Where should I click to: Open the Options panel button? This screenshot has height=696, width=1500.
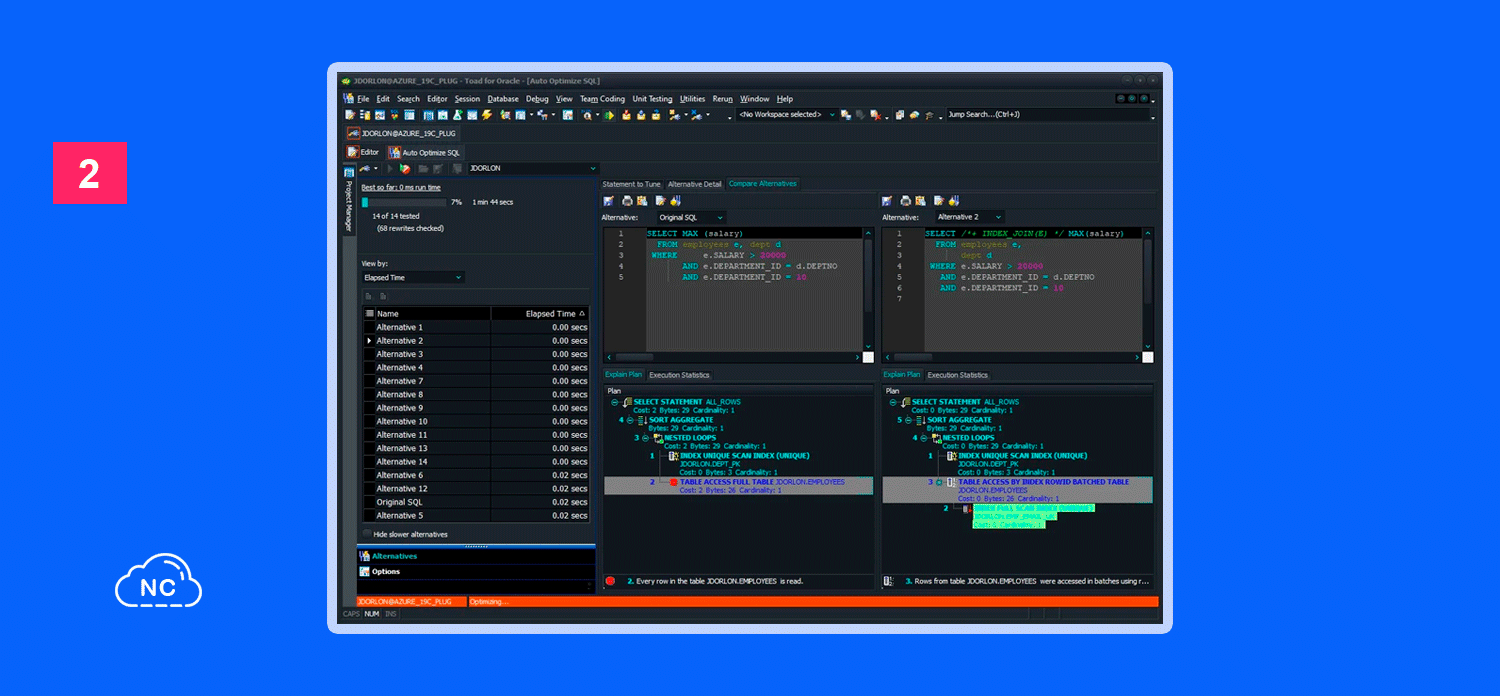pos(476,572)
